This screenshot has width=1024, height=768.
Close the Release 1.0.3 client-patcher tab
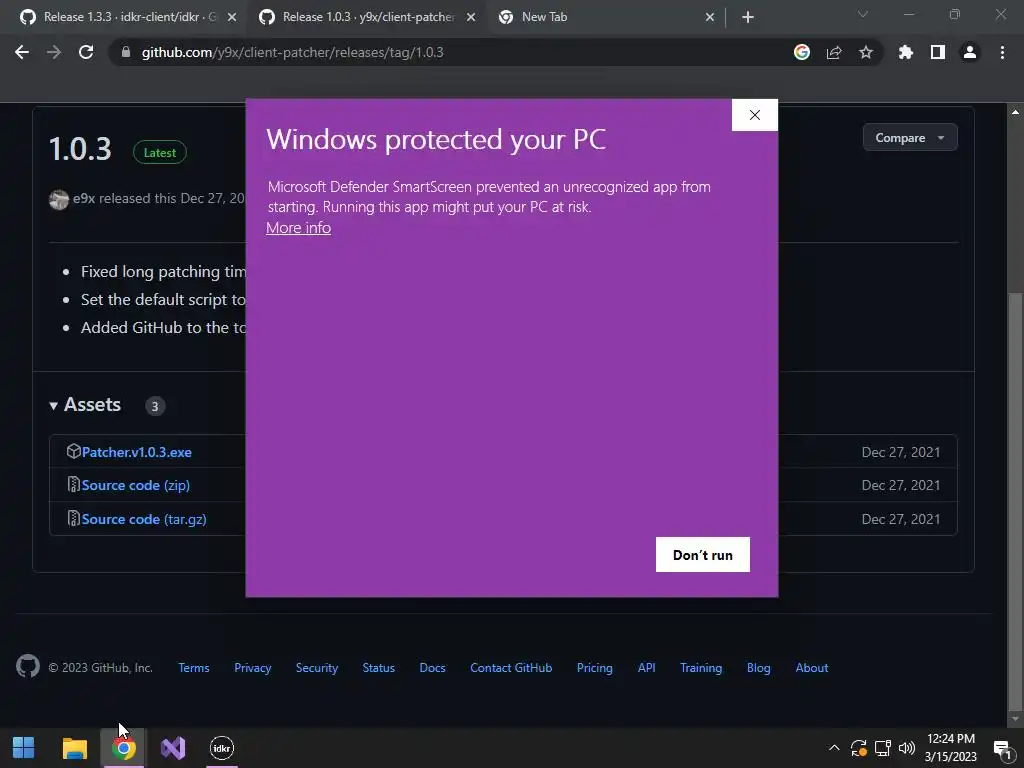470,17
